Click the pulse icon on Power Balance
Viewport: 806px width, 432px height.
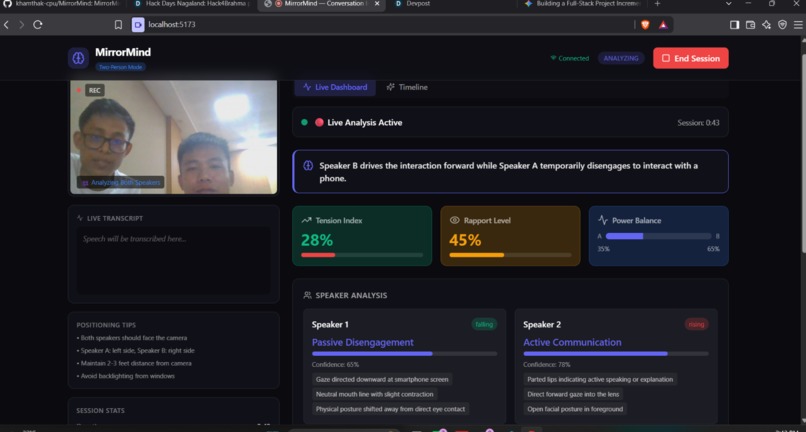pos(603,220)
